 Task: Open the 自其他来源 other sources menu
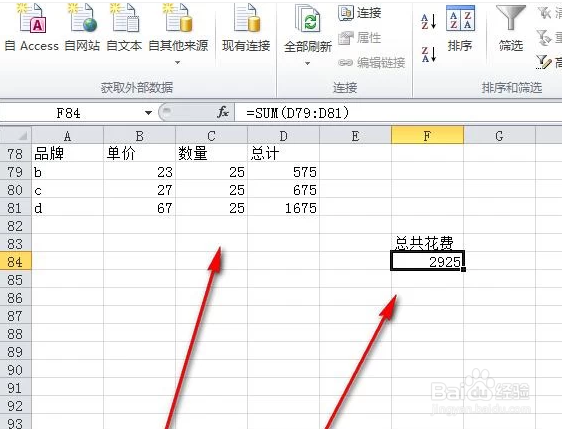point(178,34)
